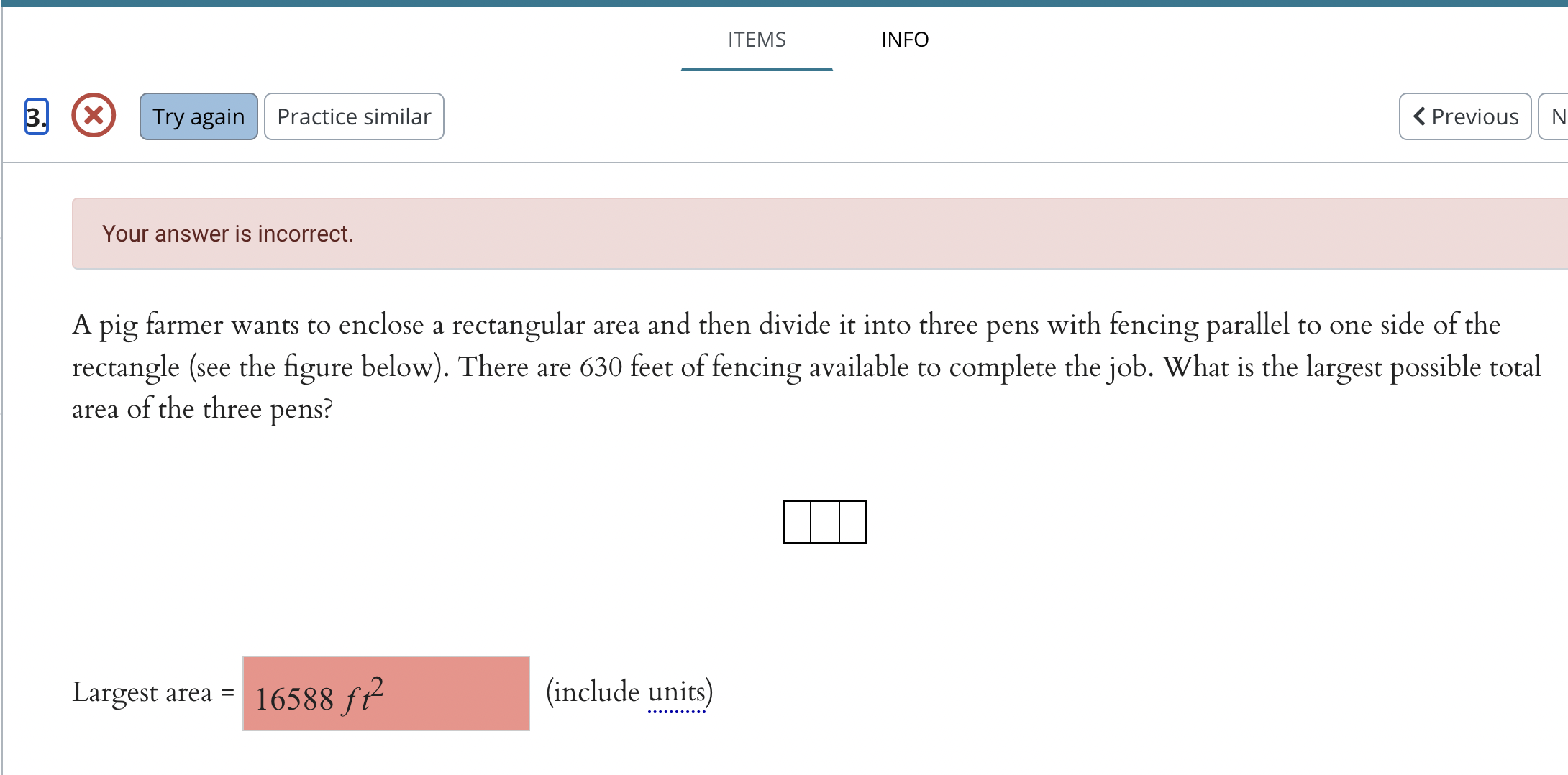Click the Next button on the right edge

(x=1558, y=116)
